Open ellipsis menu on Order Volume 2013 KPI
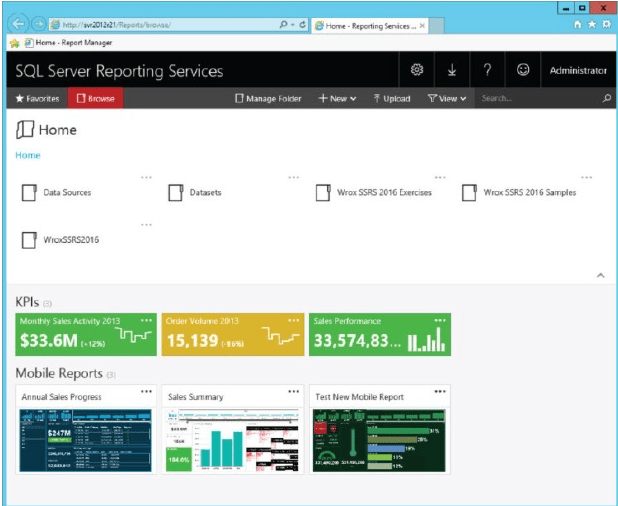 coord(294,320)
